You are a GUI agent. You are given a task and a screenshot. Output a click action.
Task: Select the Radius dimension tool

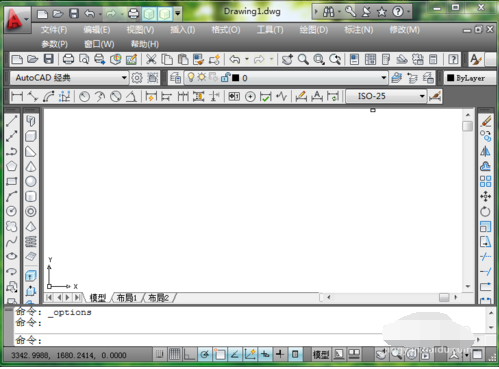coord(84,97)
